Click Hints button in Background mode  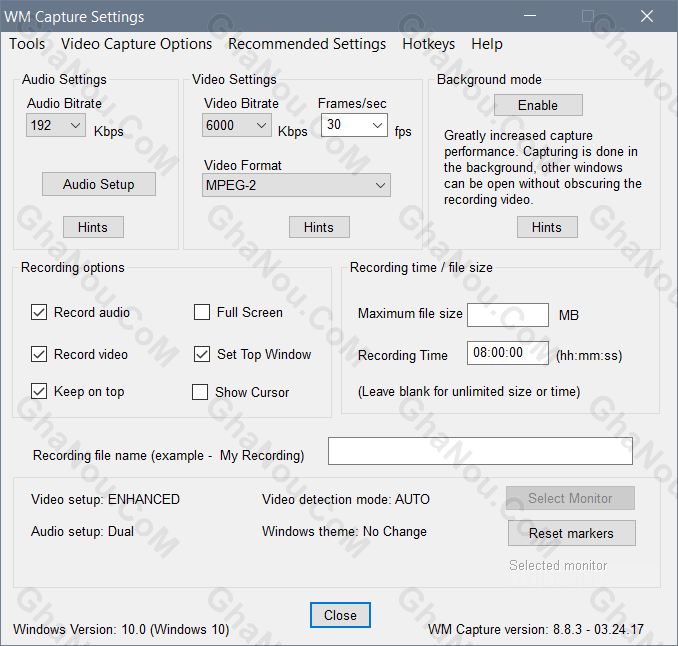click(547, 227)
